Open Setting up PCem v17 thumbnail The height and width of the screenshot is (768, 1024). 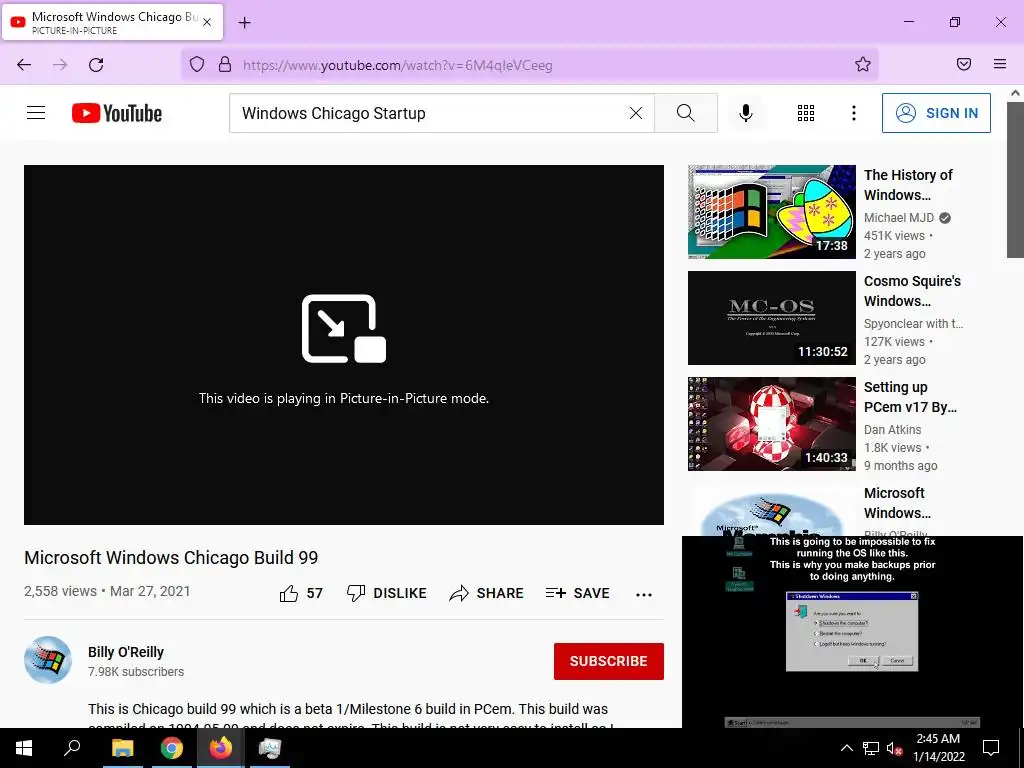771,423
